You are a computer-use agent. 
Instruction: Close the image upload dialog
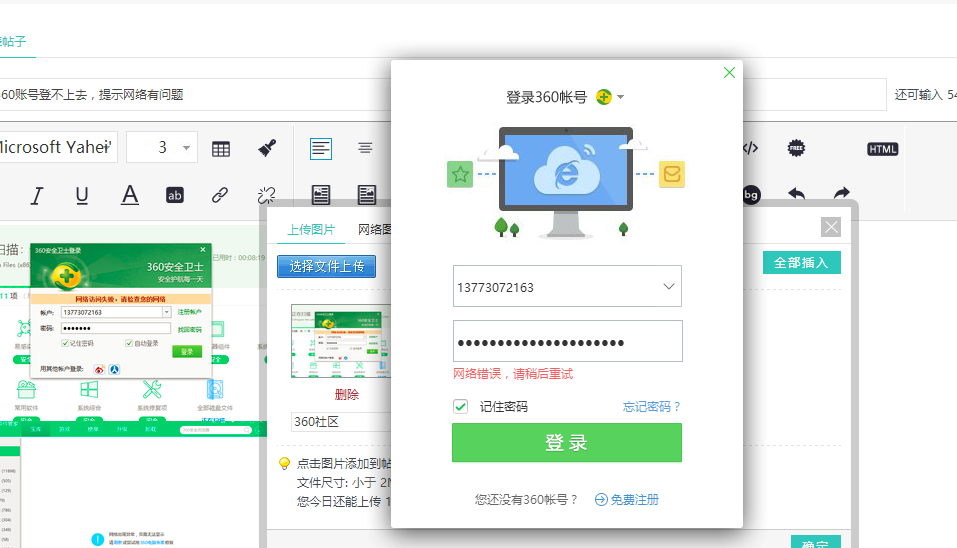coord(831,227)
